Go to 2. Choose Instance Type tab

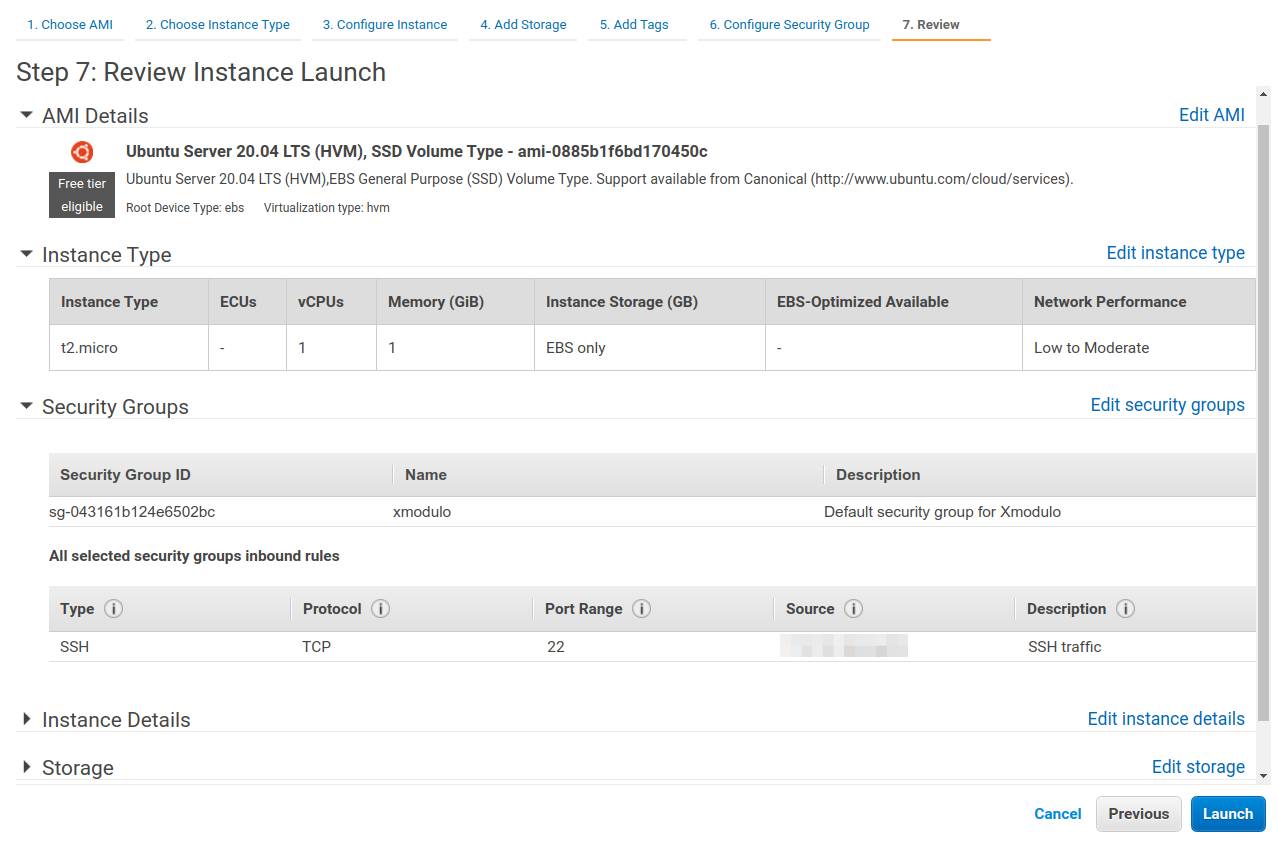pyautogui.click(x=218, y=24)
